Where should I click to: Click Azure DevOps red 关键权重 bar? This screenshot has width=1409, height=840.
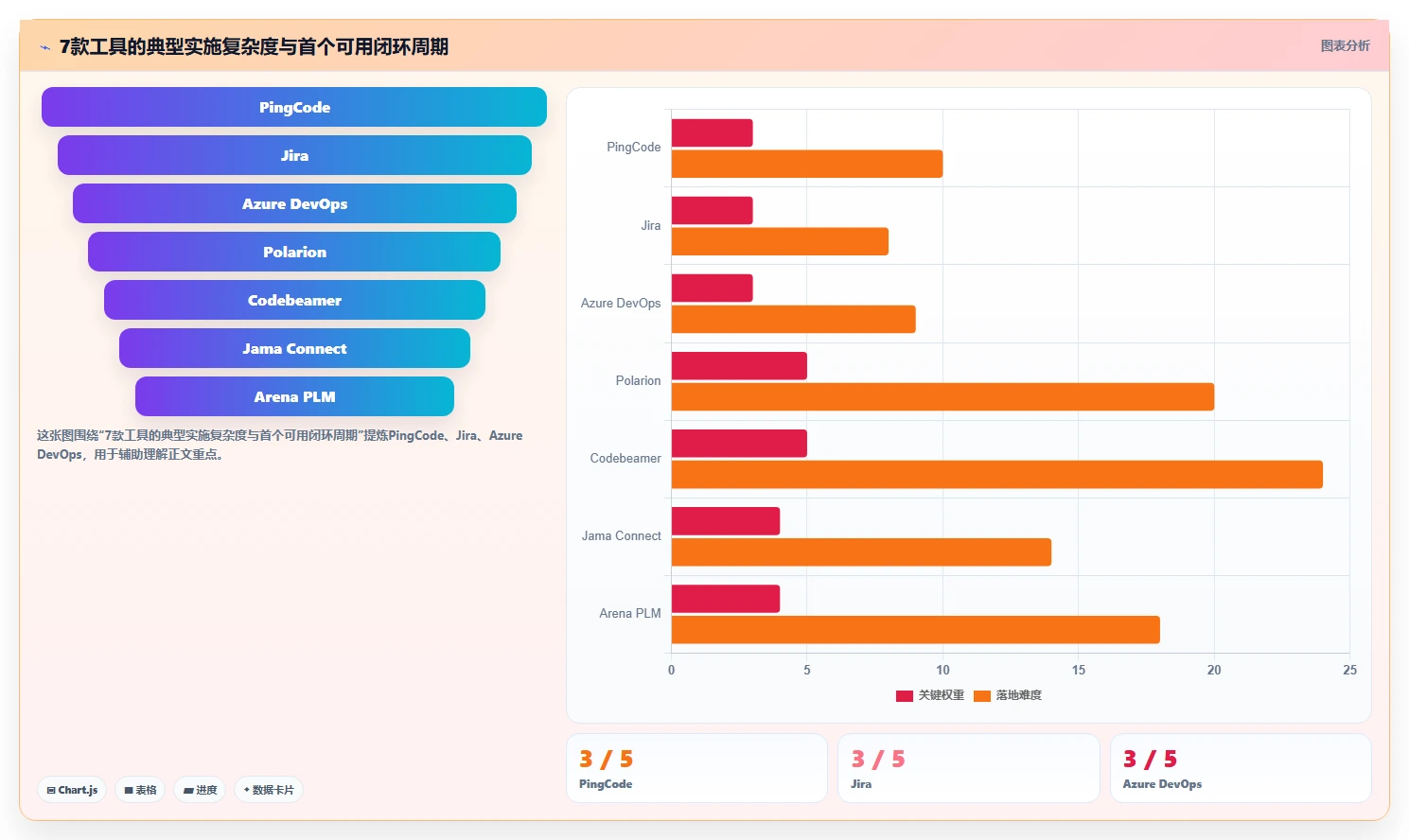coord(713,288)
